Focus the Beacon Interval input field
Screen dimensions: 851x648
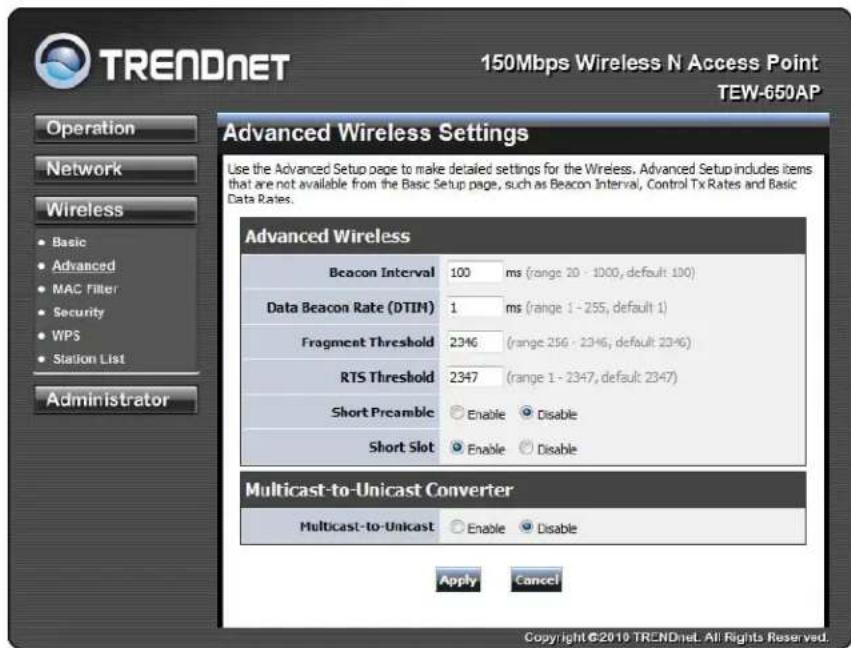pos(474,272)
